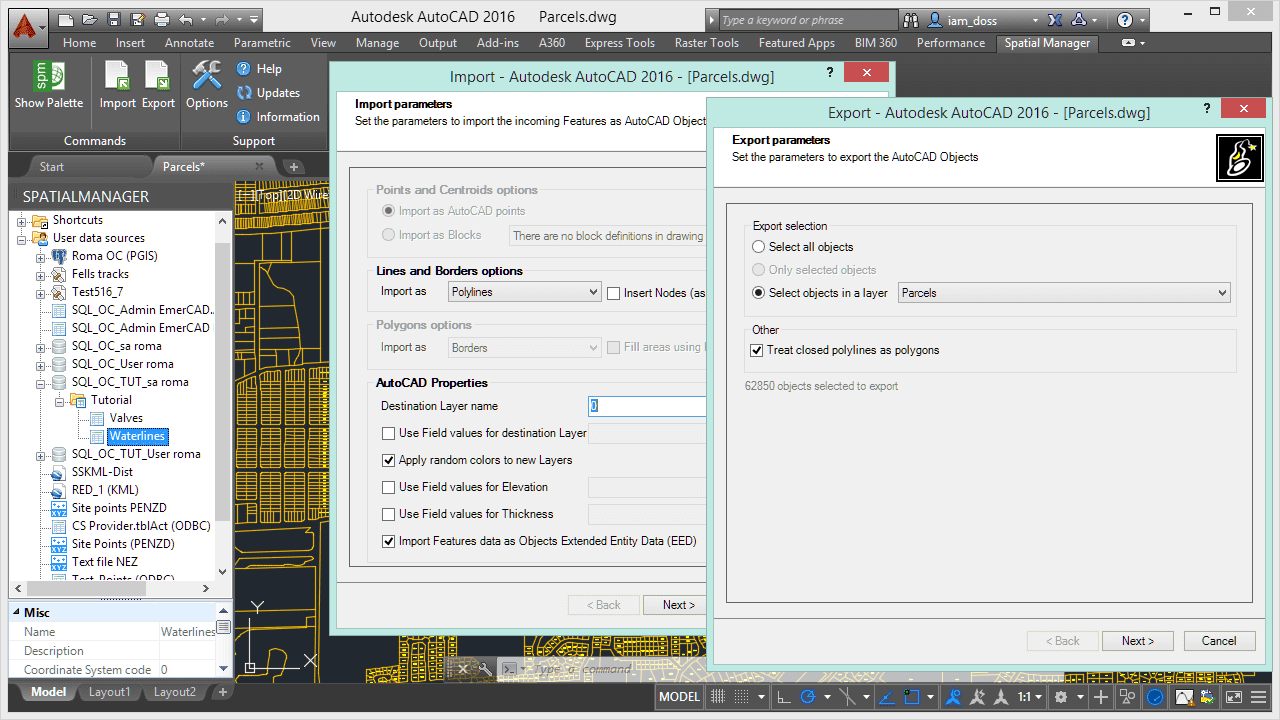
Task: Toggle the grid display status bar icon
Action: [x=717, y=697]
